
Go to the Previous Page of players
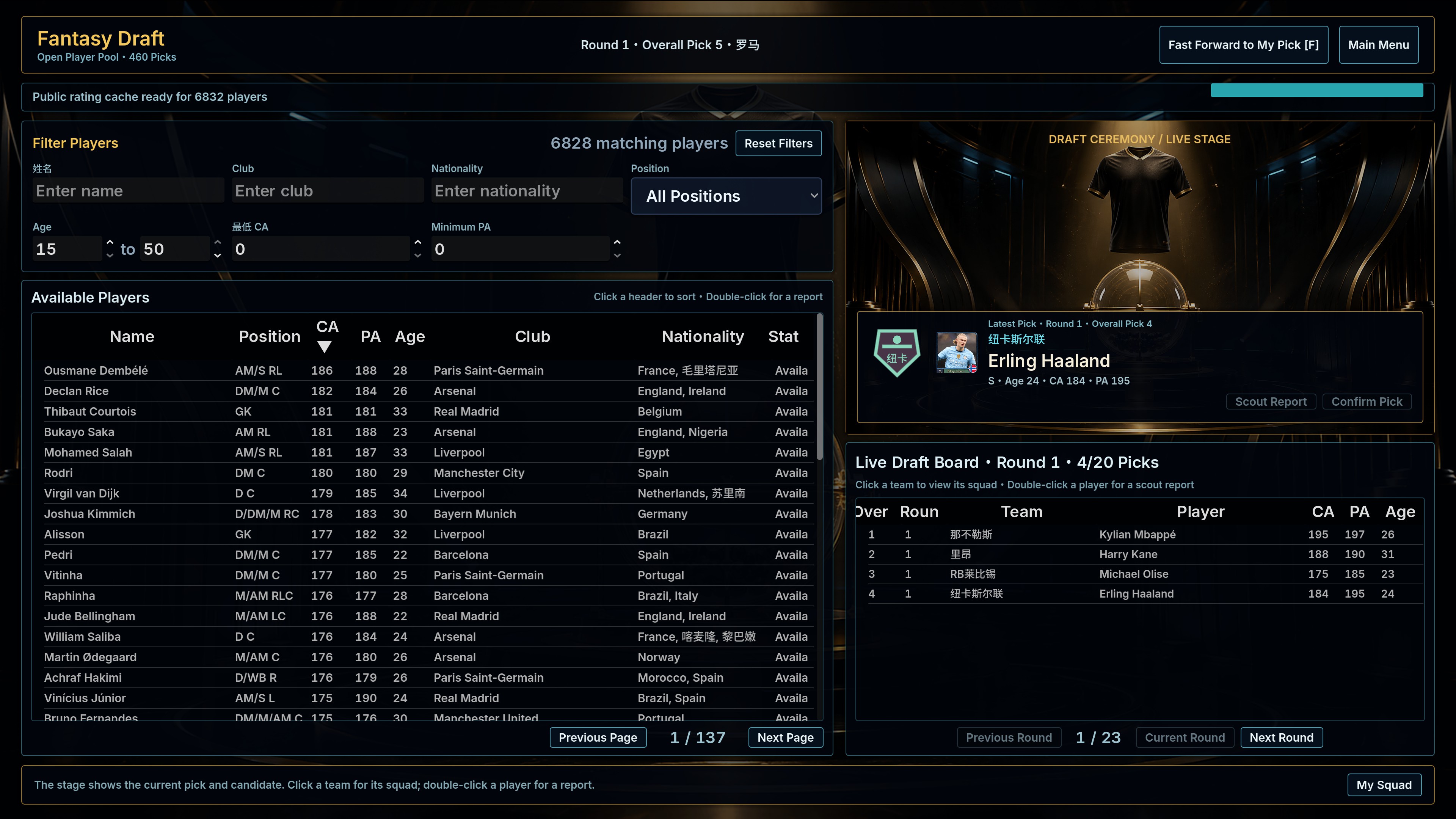[x=598, y=737]
